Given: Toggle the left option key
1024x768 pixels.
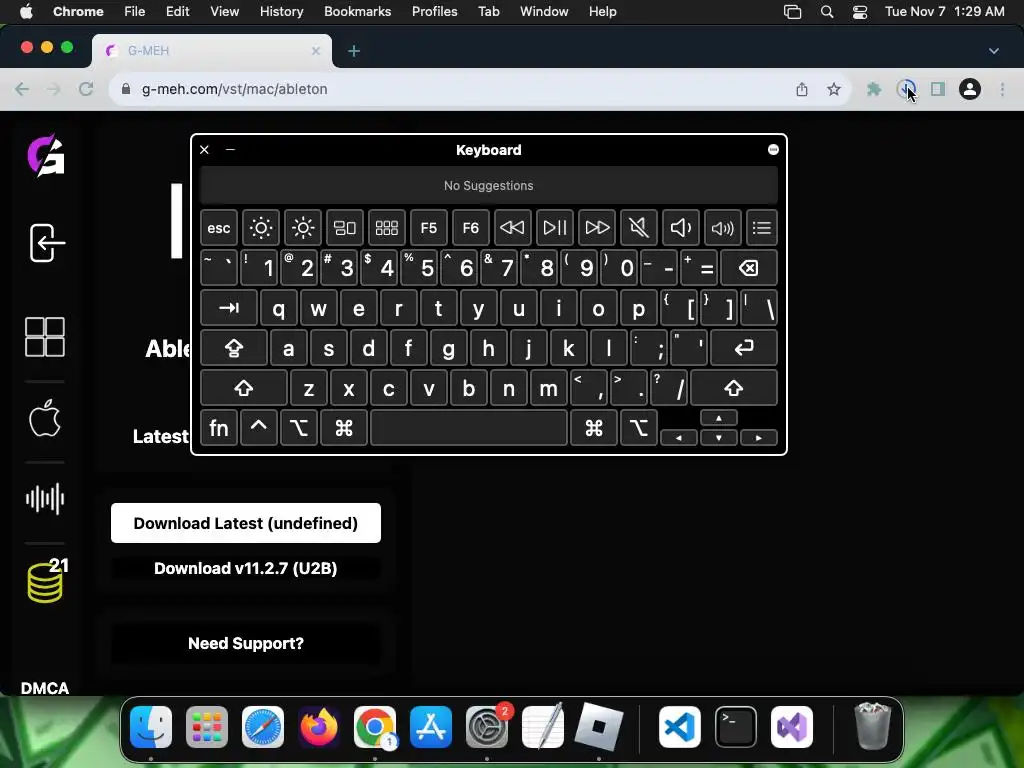Looking at the screenshot, I should click(x=298, y=428).
